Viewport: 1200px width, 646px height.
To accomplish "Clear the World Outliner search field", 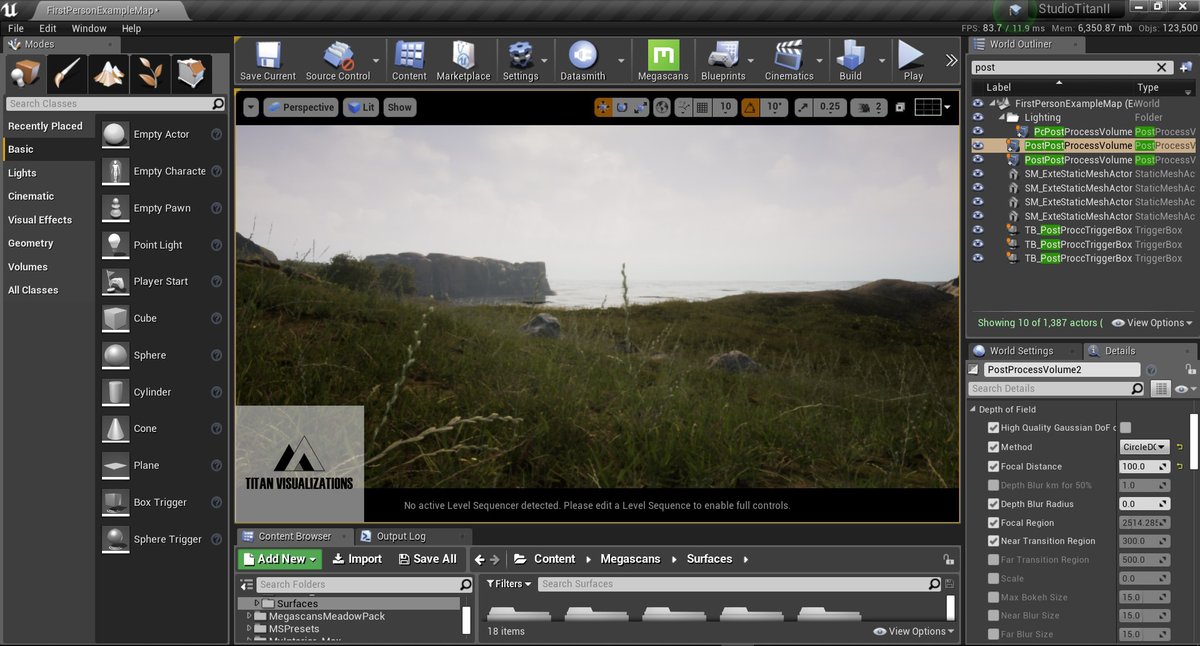I will pos(1161,67).
